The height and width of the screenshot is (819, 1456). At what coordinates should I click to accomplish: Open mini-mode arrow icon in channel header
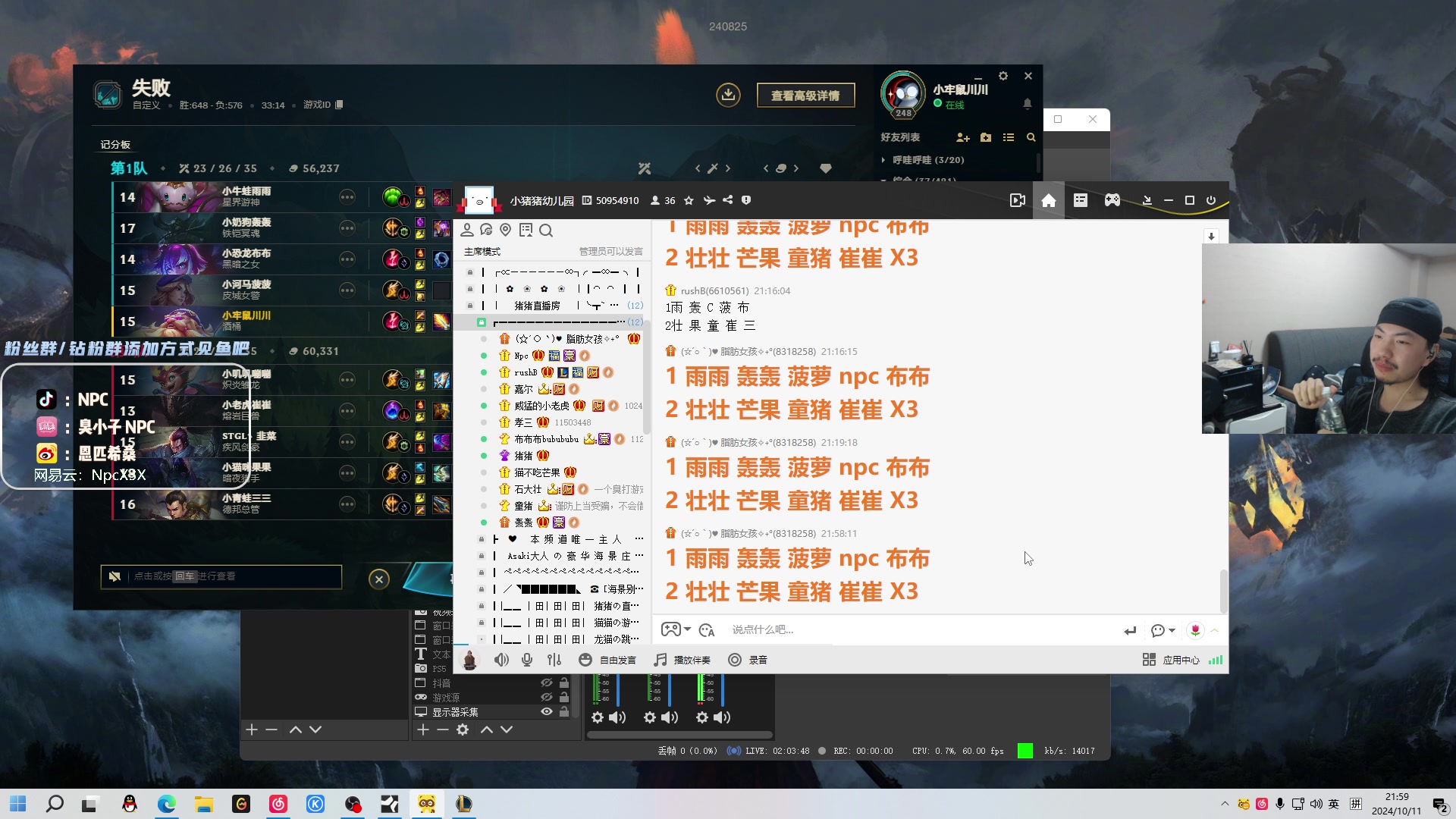click(x=1147, y=200)
